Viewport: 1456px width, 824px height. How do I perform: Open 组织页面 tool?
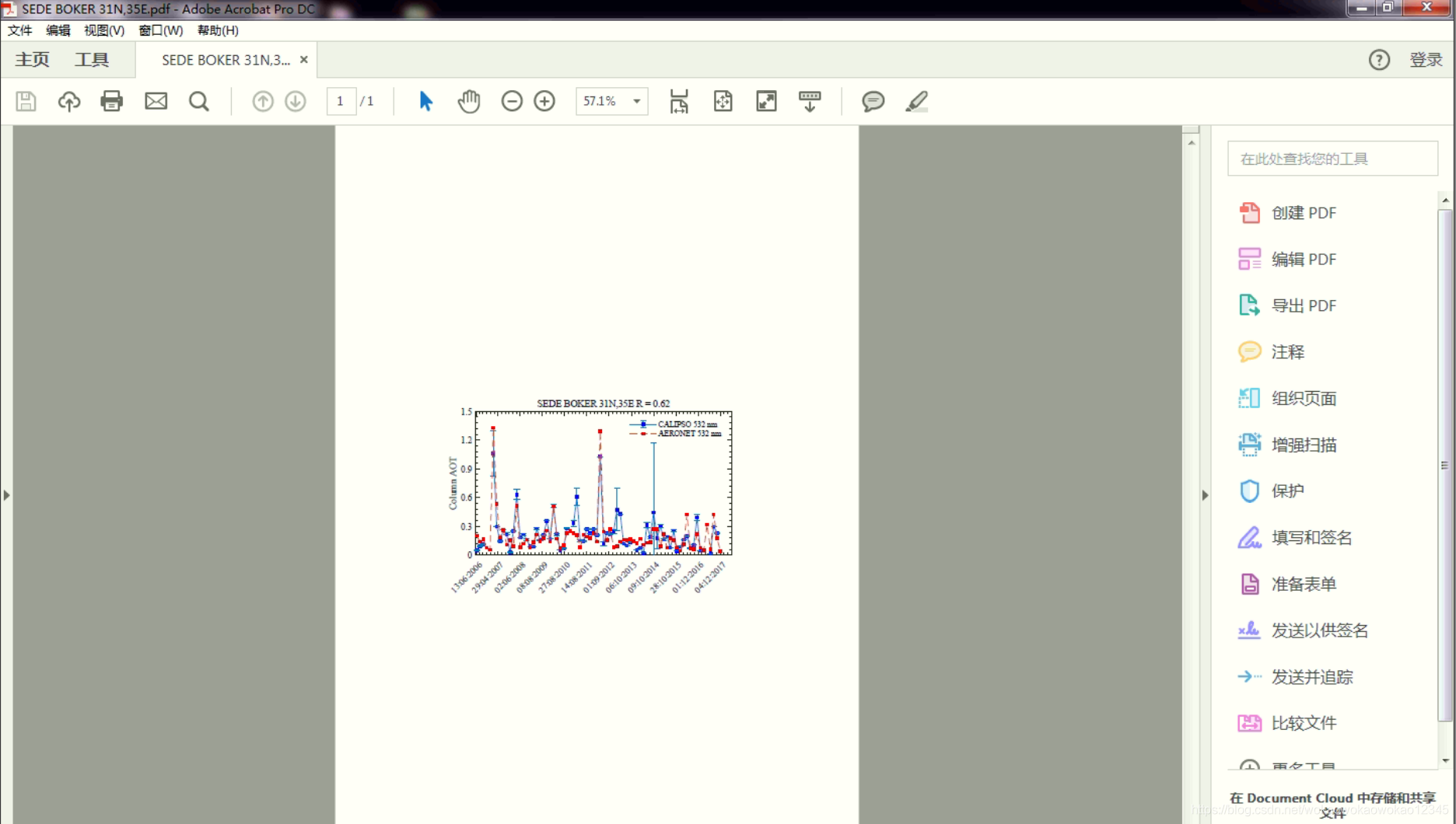click(1286, 398)
